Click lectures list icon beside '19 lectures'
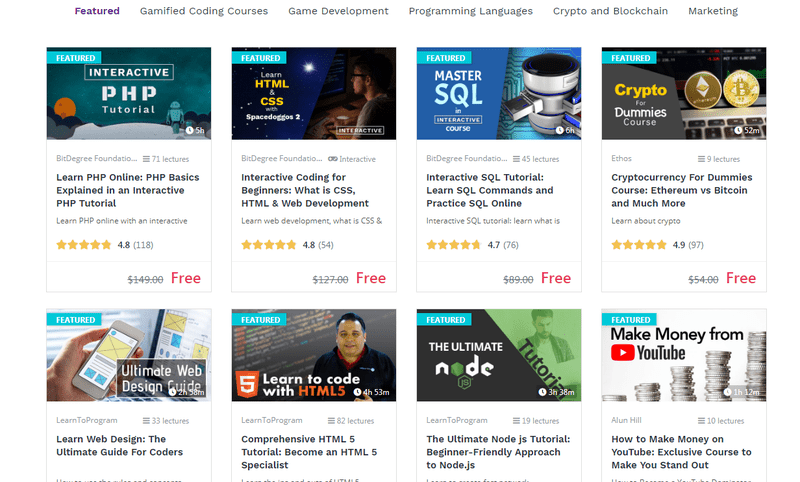The image size is (800, 482). click(516, 421)
